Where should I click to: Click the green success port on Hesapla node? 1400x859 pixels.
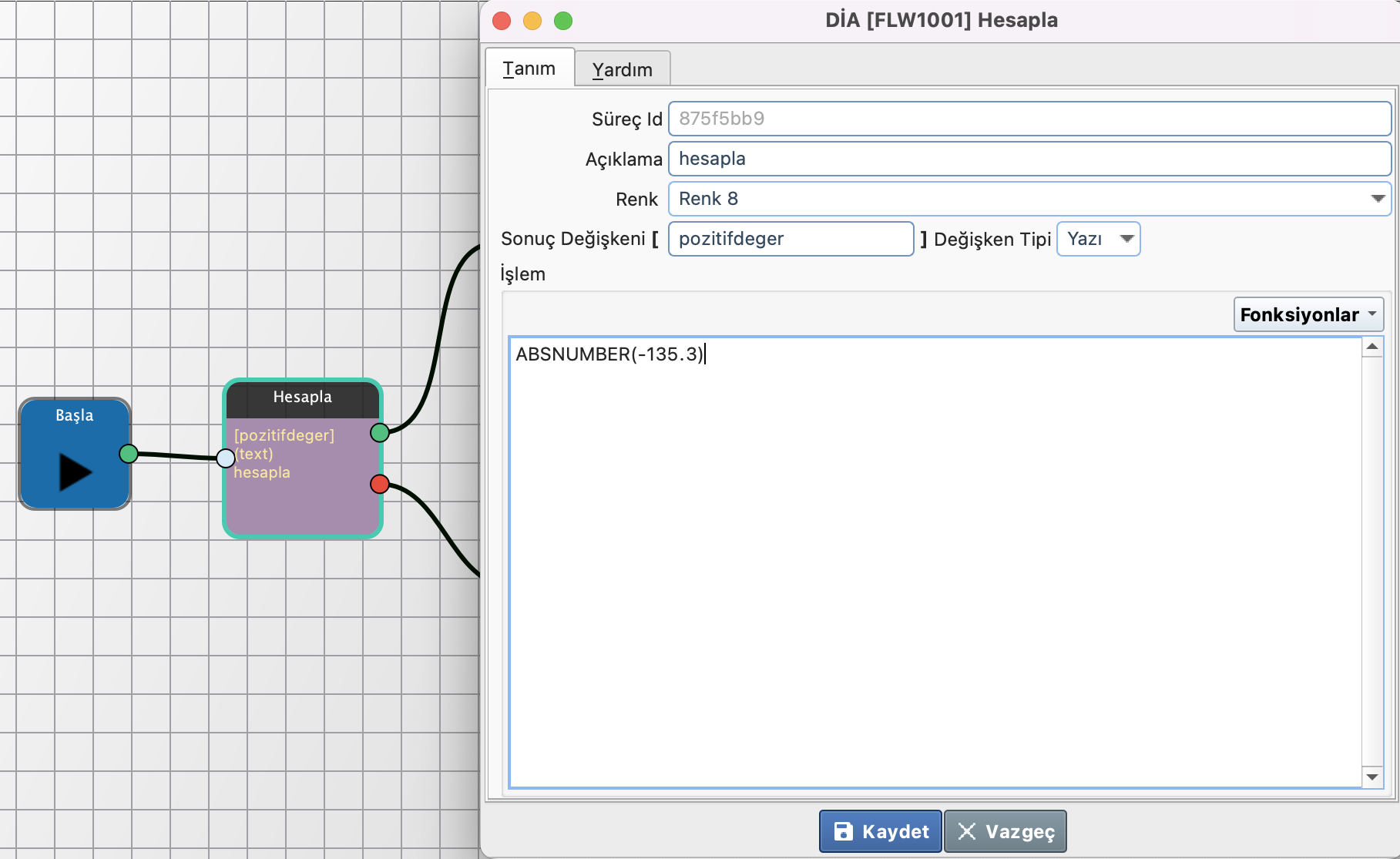(379, 432)
